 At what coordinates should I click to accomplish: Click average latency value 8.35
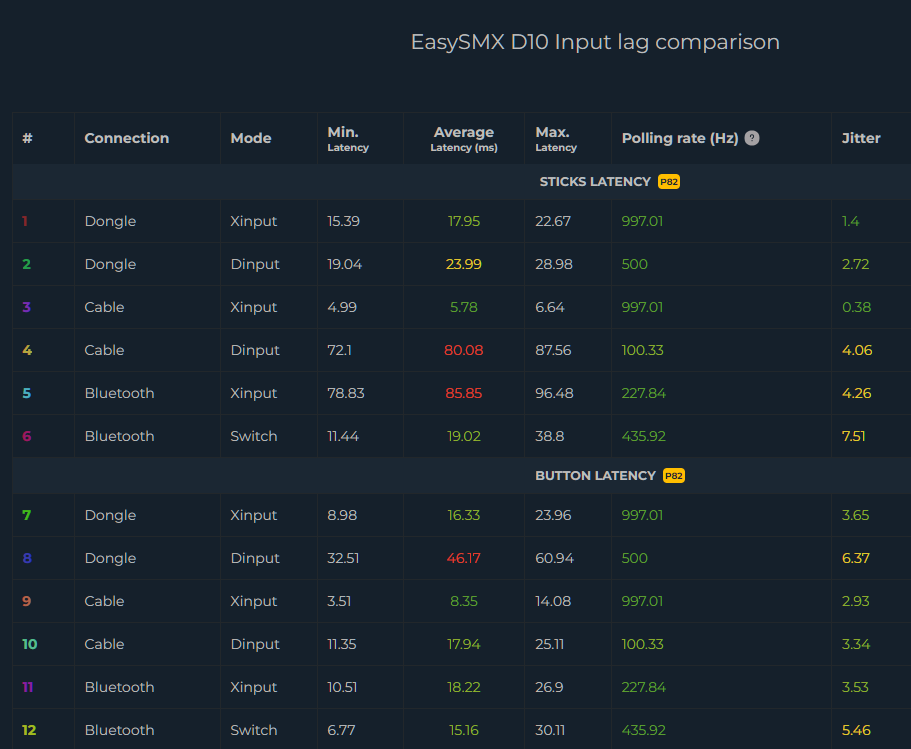pos(464,601)
